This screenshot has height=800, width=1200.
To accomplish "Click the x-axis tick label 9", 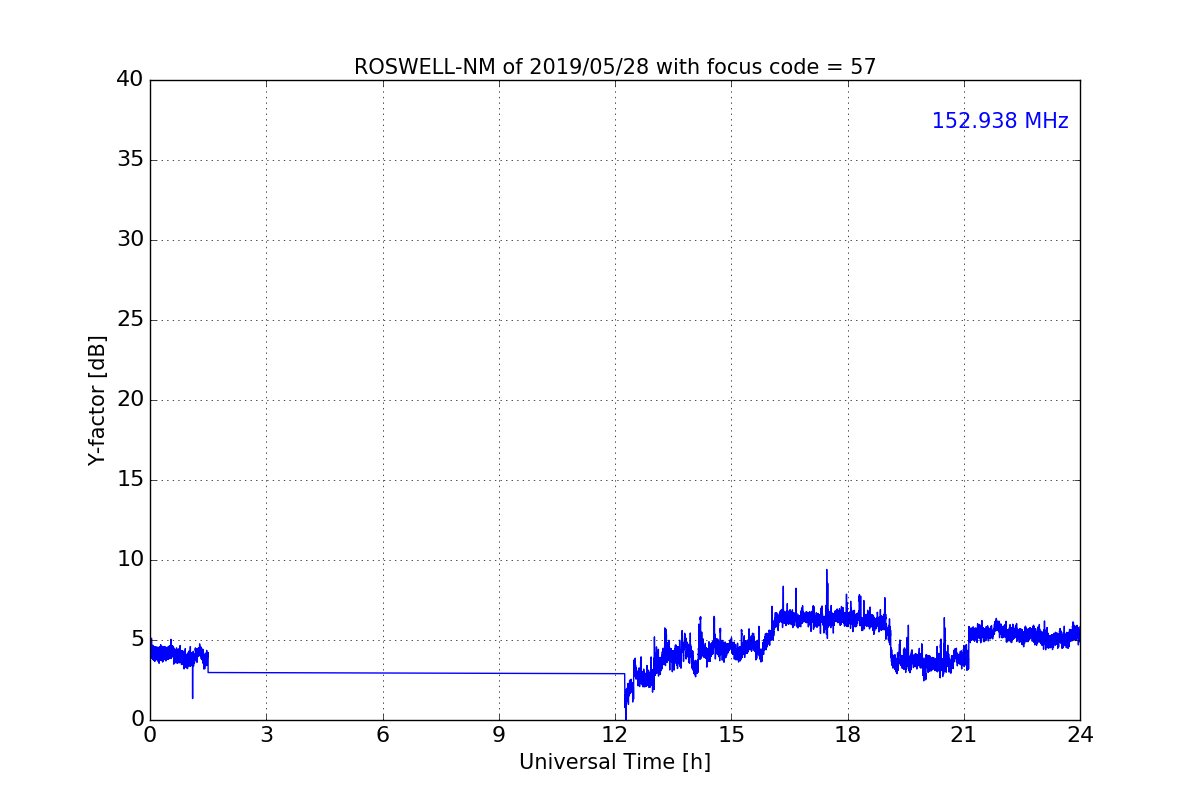I will click(499, 735).
